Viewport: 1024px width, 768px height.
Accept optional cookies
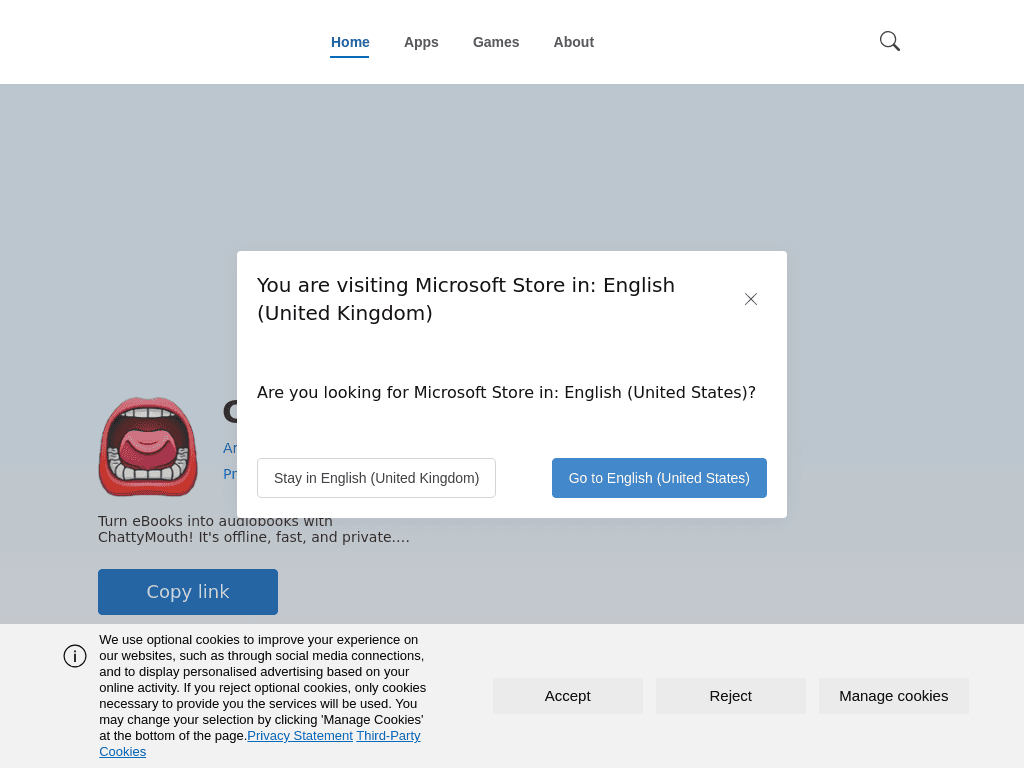pyautogui.click(x=567, y=696)
